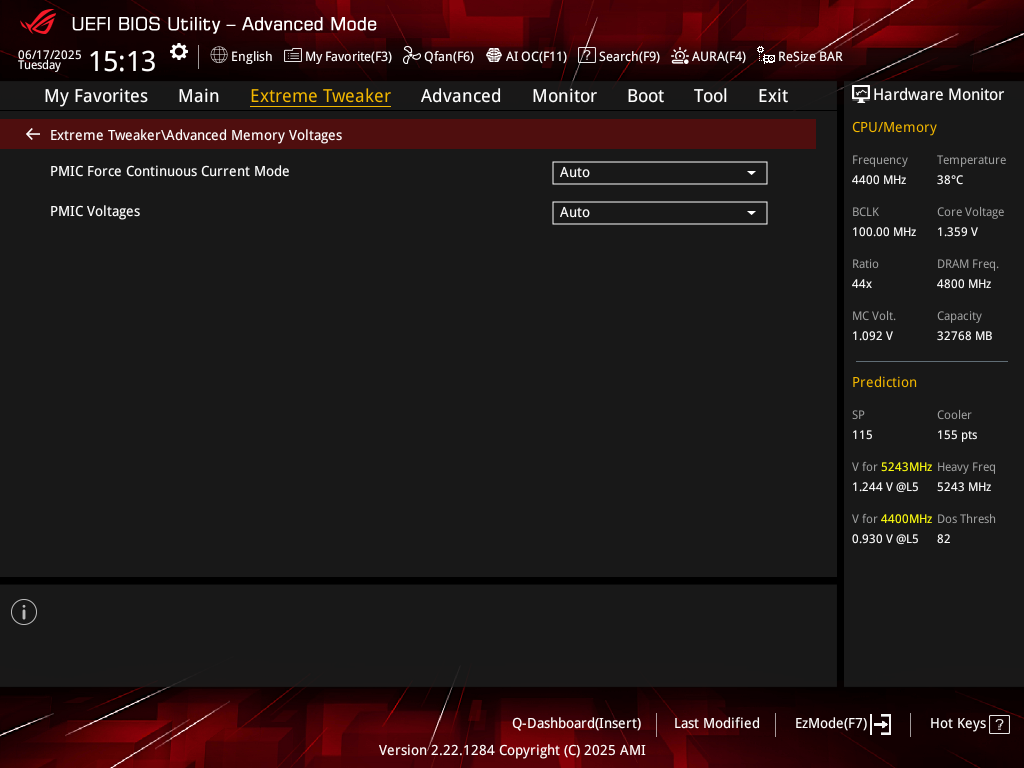Click the Prediction section heading

coord(884,383)
